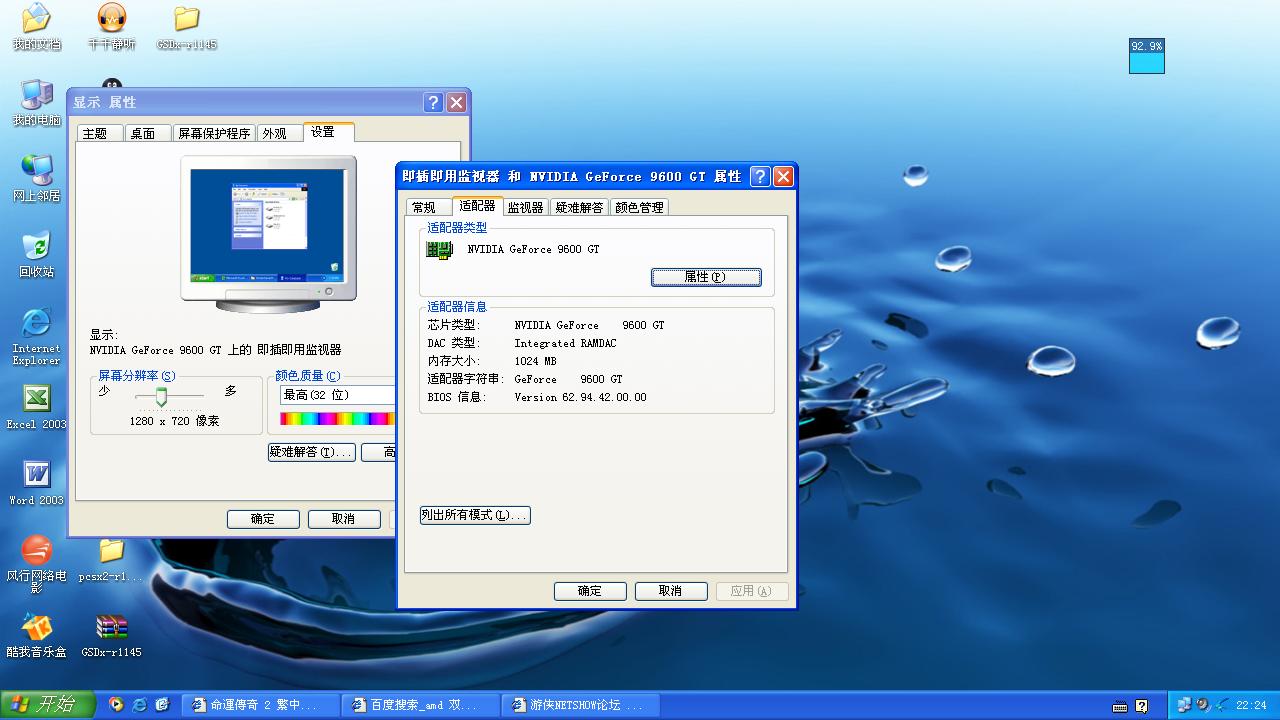Switch to the 监视器 tab

coord(525,207)
